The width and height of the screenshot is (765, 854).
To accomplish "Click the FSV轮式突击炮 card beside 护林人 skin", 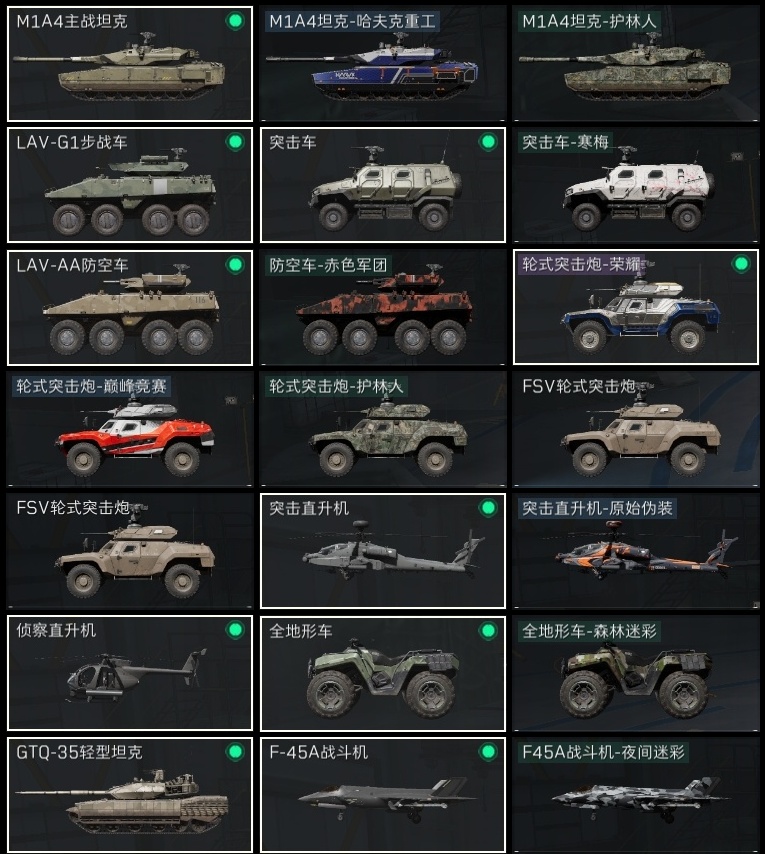I will 636,429.
